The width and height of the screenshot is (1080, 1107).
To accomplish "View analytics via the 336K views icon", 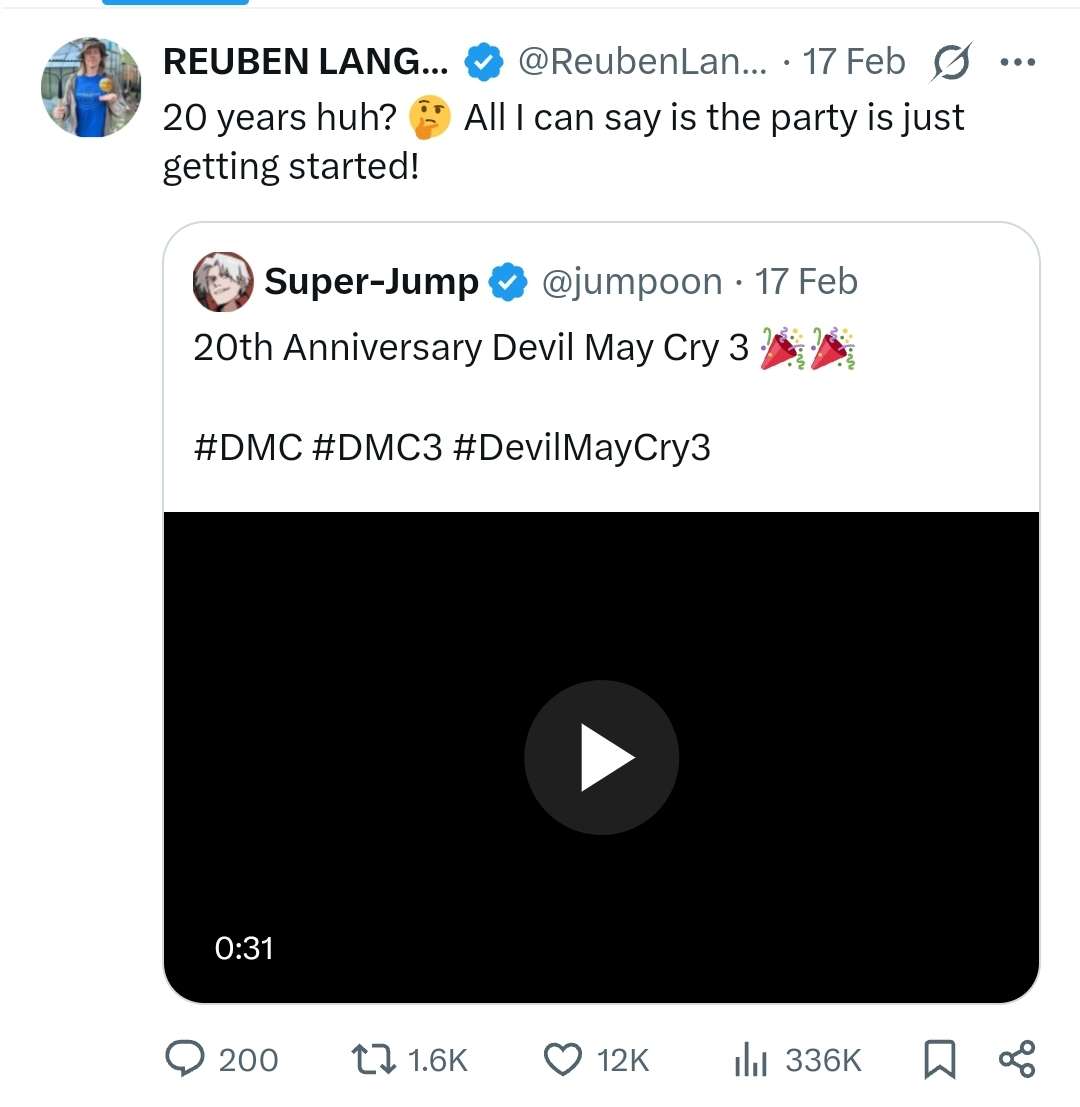I will (750, 1060).
